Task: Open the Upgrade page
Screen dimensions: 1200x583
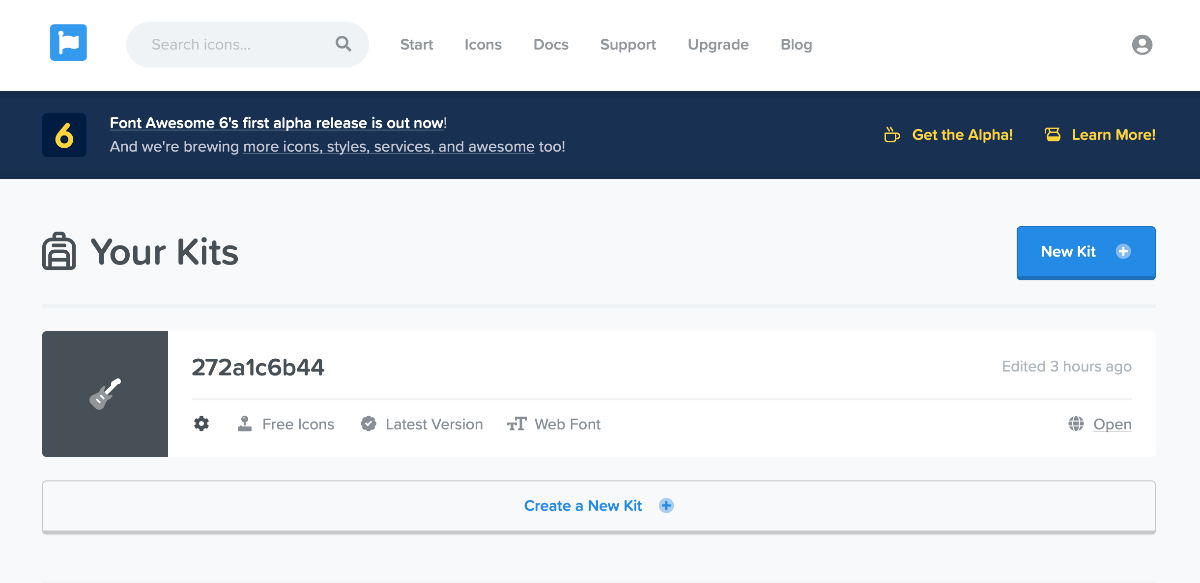Action: click(718, 44)
